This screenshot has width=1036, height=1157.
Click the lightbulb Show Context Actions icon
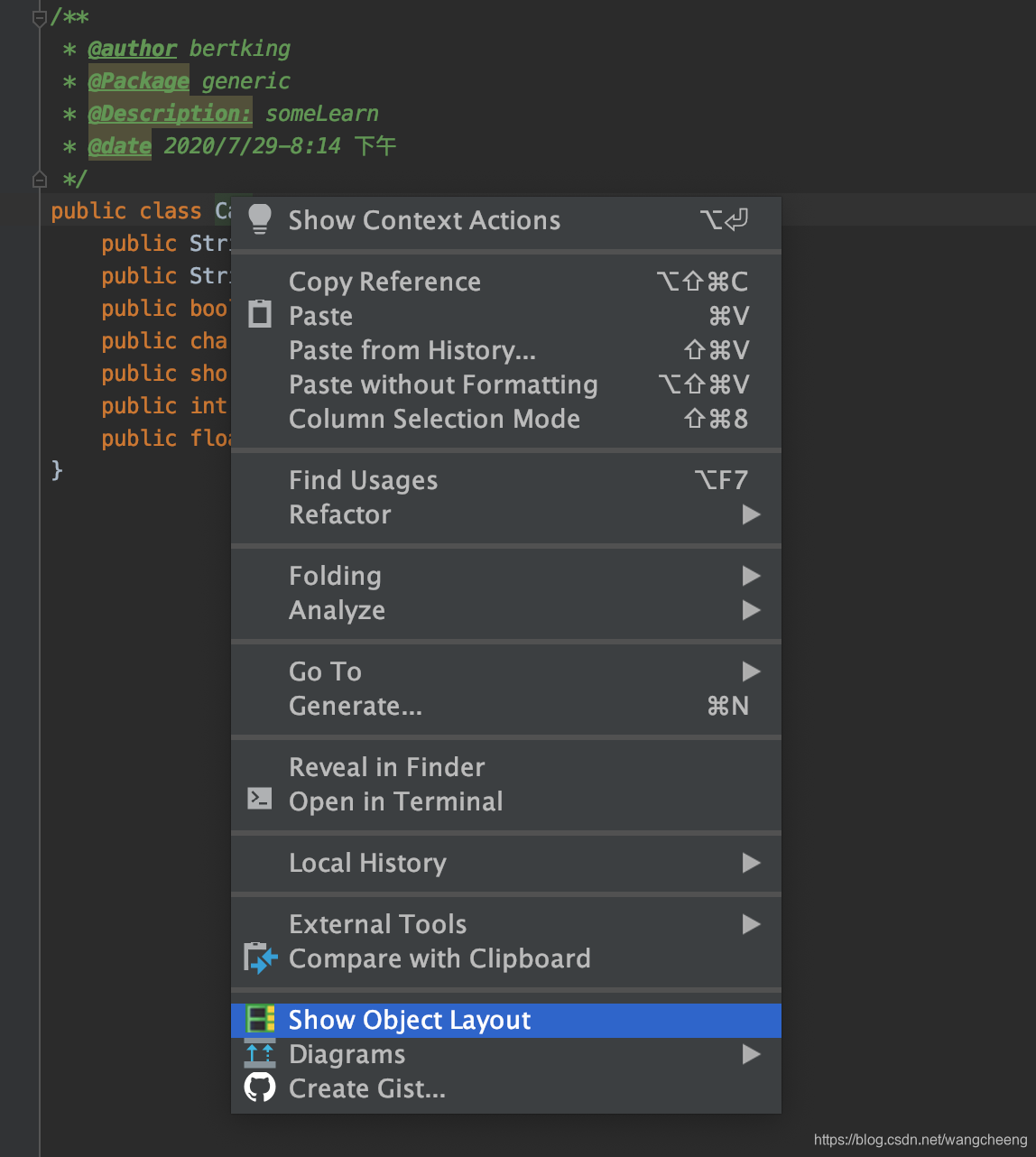(260, 219)
